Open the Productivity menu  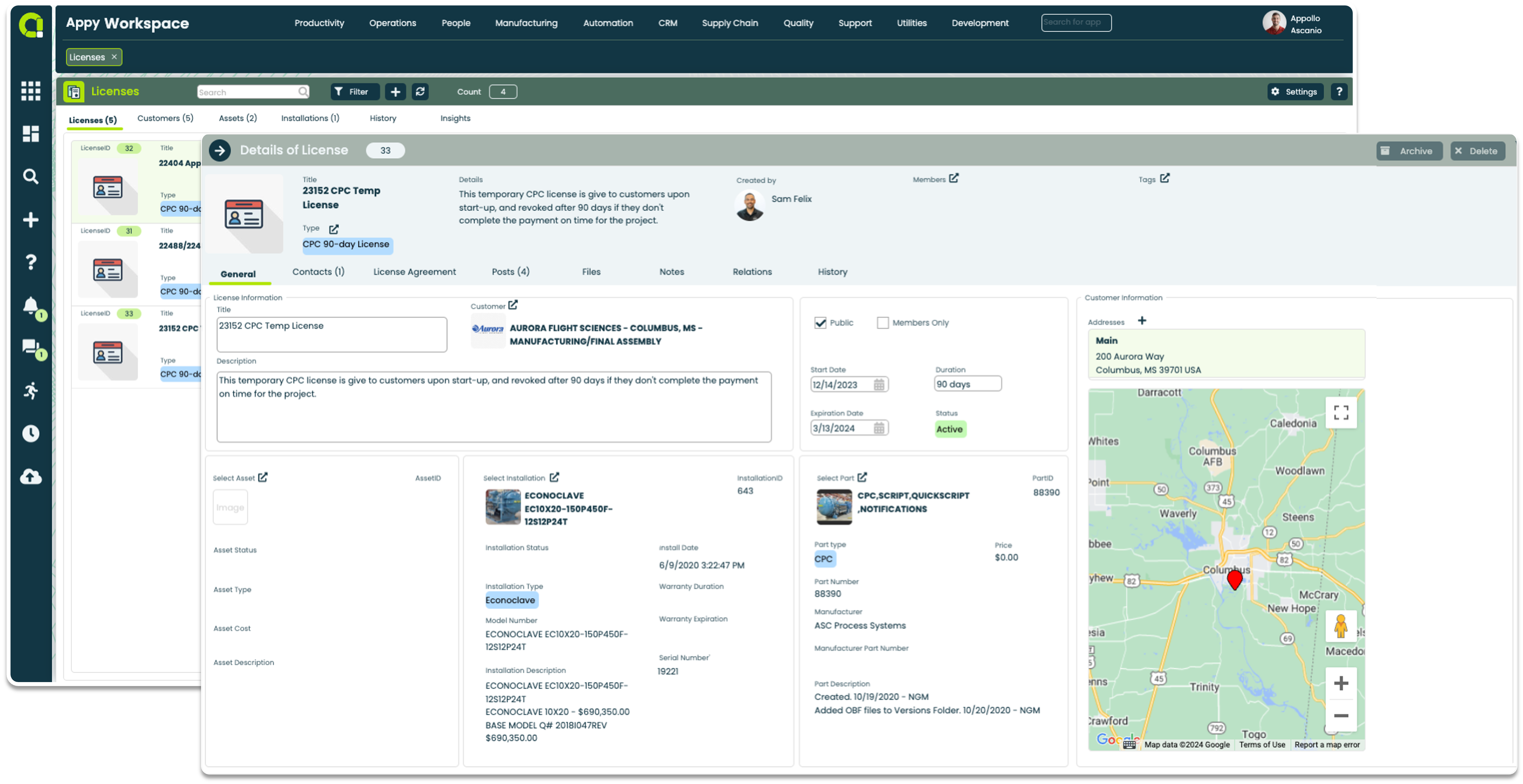(x=319, y=23)
